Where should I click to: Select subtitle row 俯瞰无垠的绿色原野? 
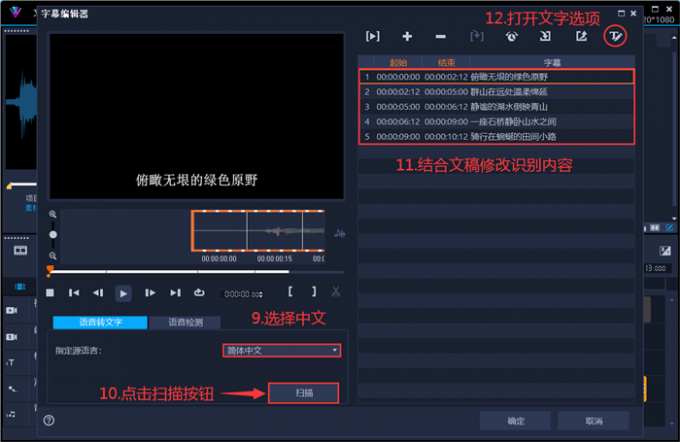coord(497,77)
